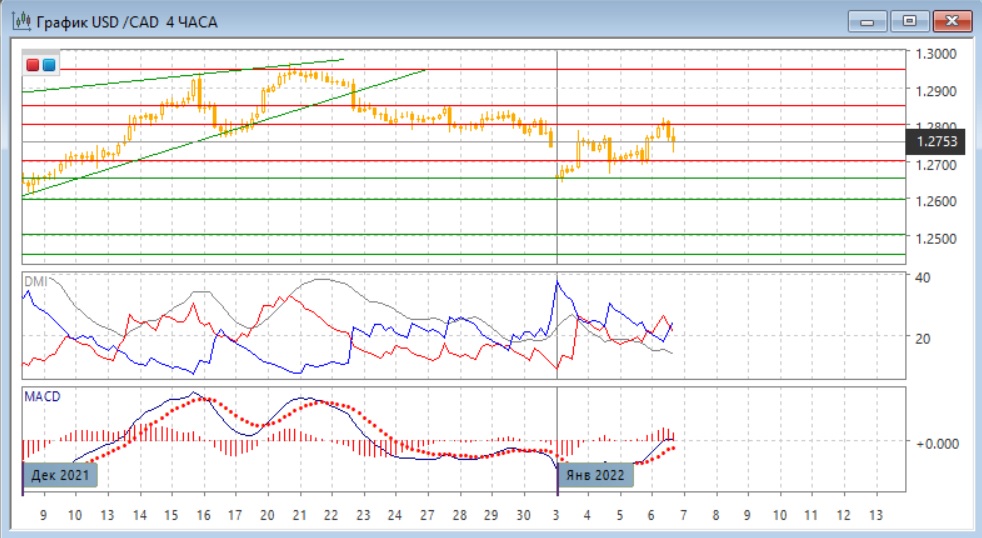The image size is (982, 538).
Task: Click date 27 on the time axis
Action: pyautogui.click(x=427, y=514)
